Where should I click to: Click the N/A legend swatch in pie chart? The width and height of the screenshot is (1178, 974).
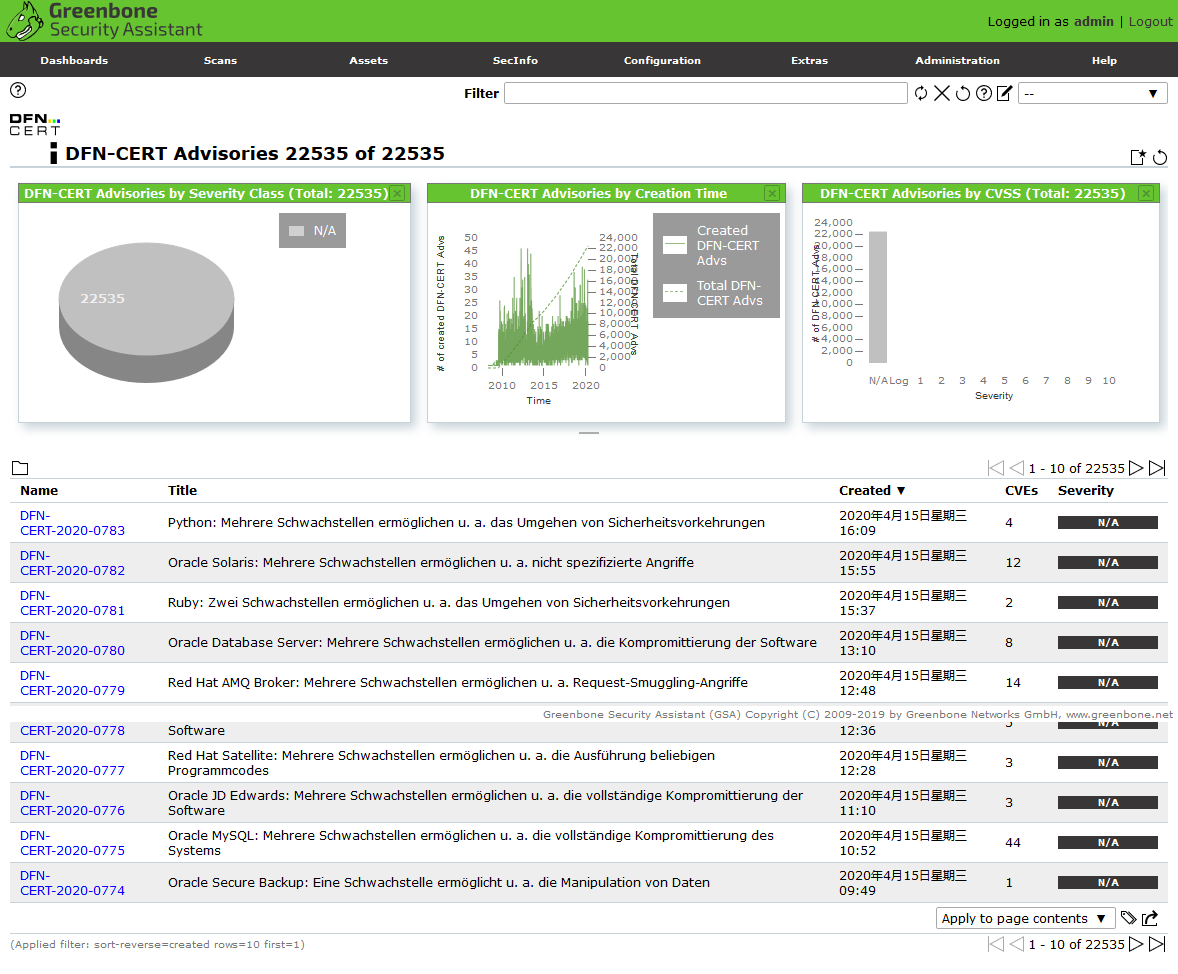(x=297, y=231)
